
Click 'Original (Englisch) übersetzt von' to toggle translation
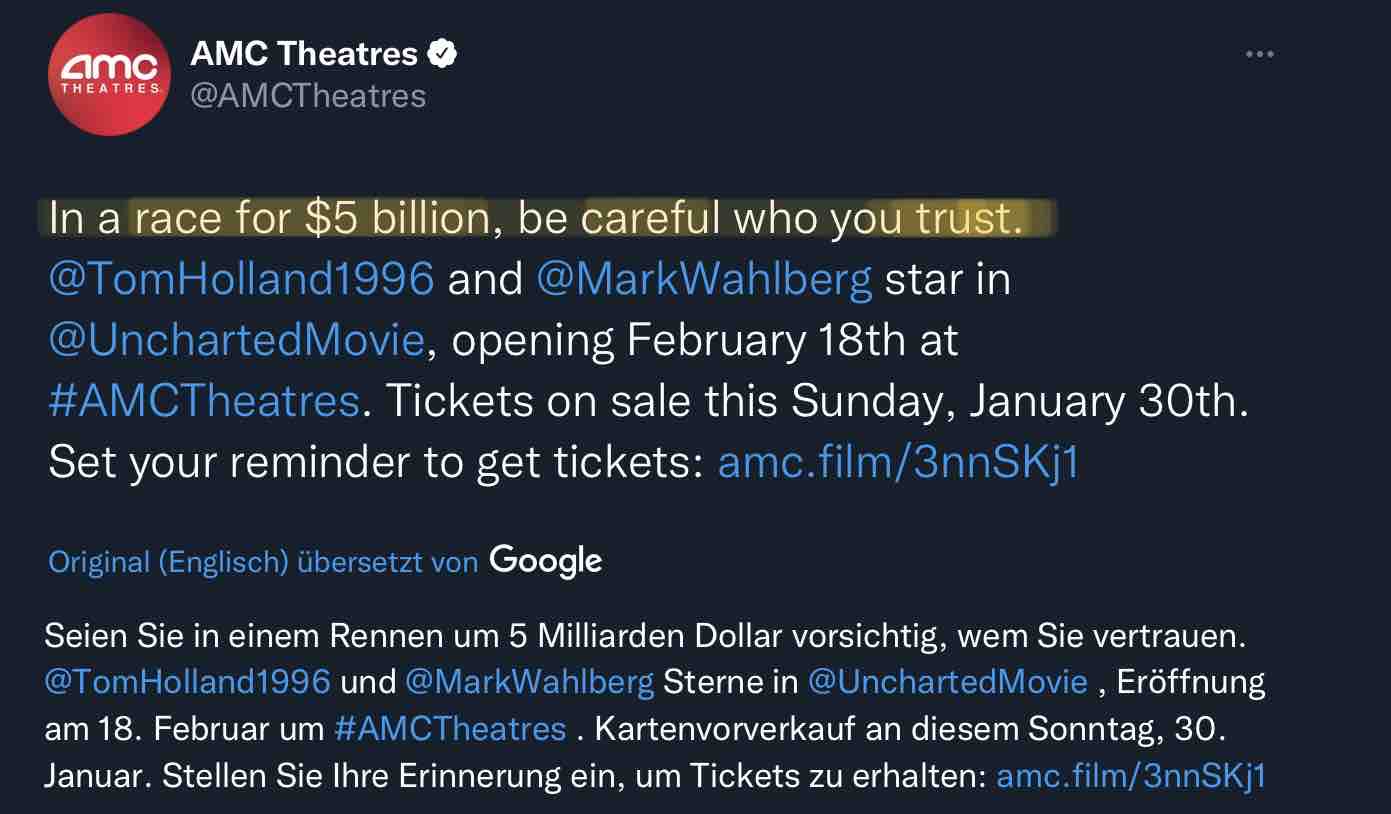tap(260, 561)
